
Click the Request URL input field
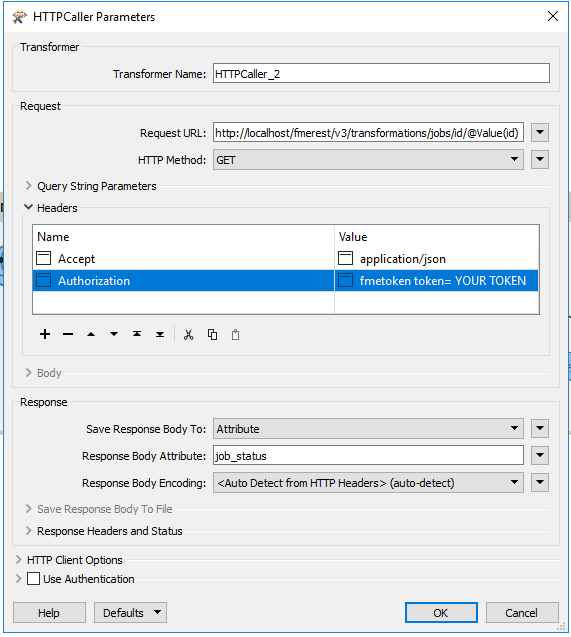(x=368, y=132)
